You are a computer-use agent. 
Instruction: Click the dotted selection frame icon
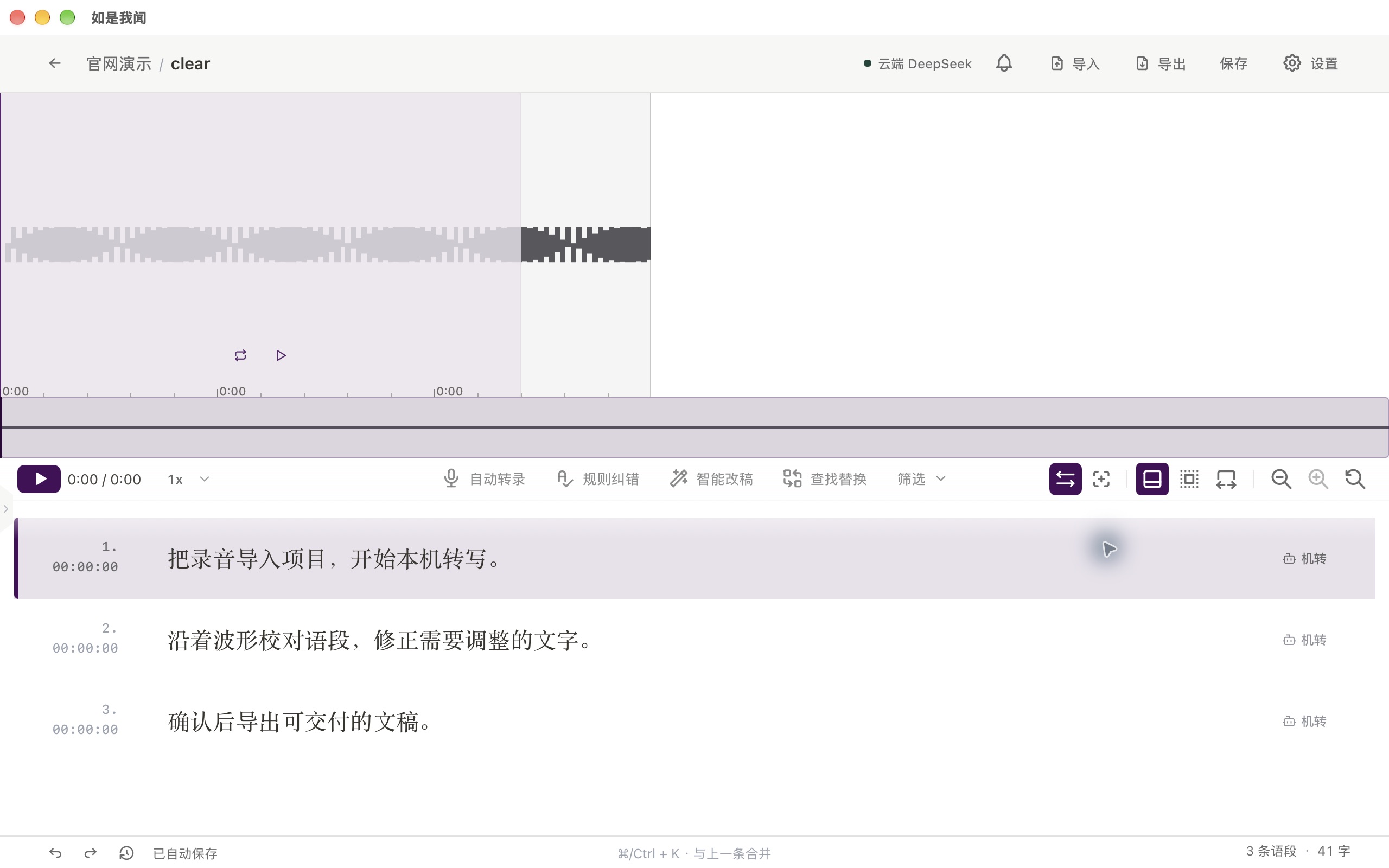tap(1189, 479)
